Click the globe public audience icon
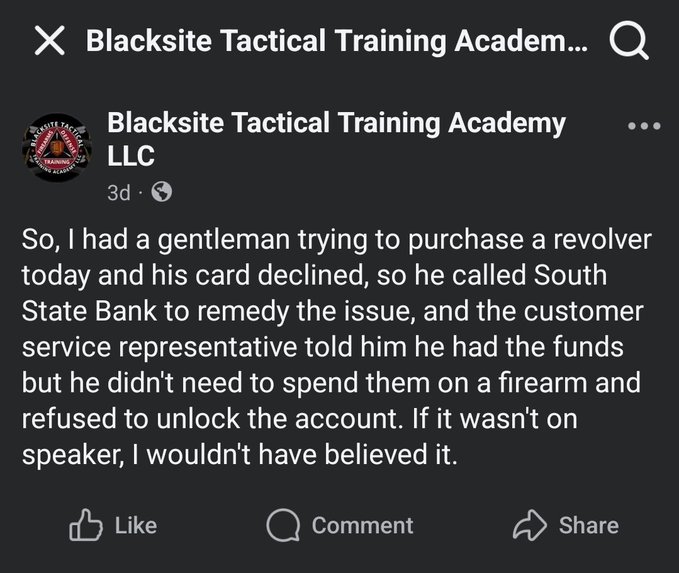 click(160, 193)
